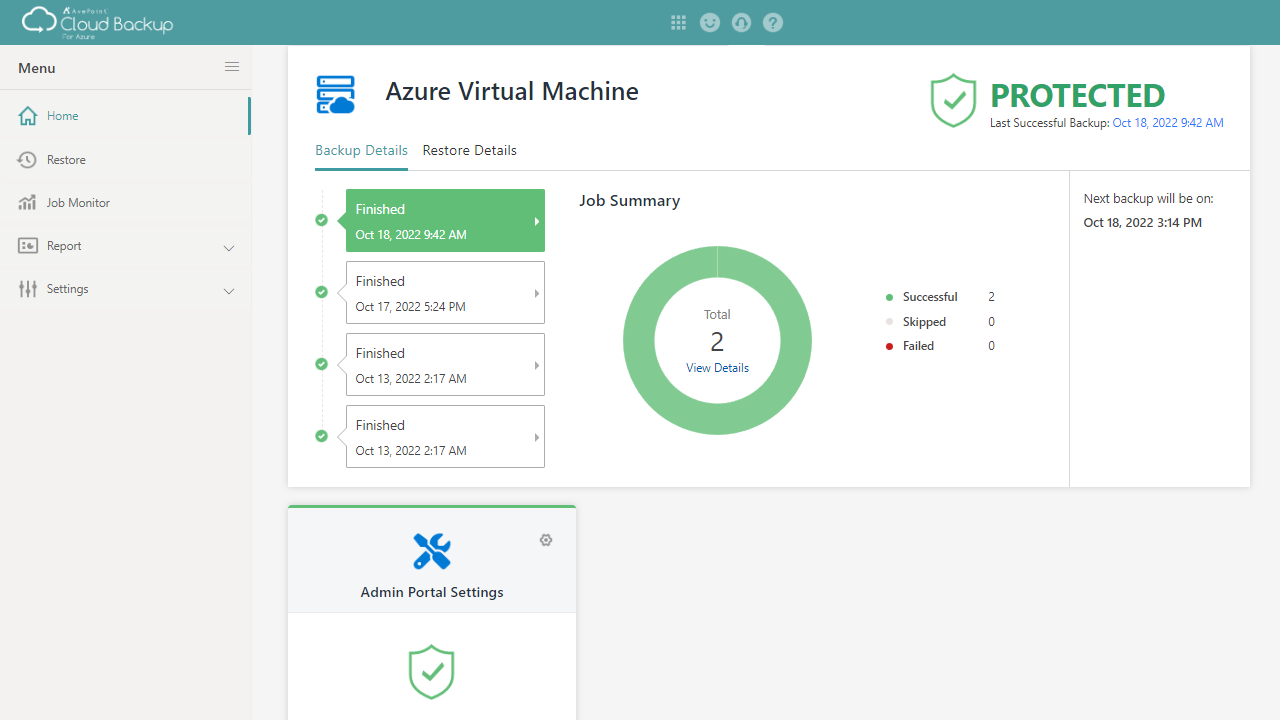Image resolution: width=1280 pixels, height=720 pixels.
Task: Switch to Backup Details tab
Action: coord(361,151)
